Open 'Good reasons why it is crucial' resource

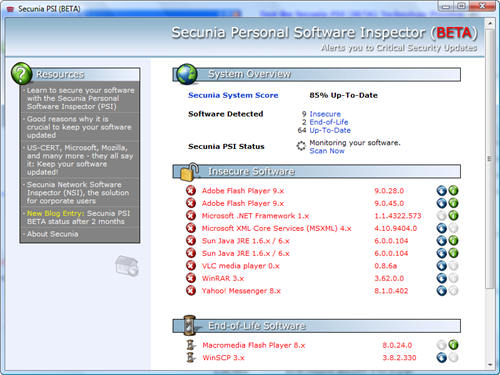(x=80, y=127)
